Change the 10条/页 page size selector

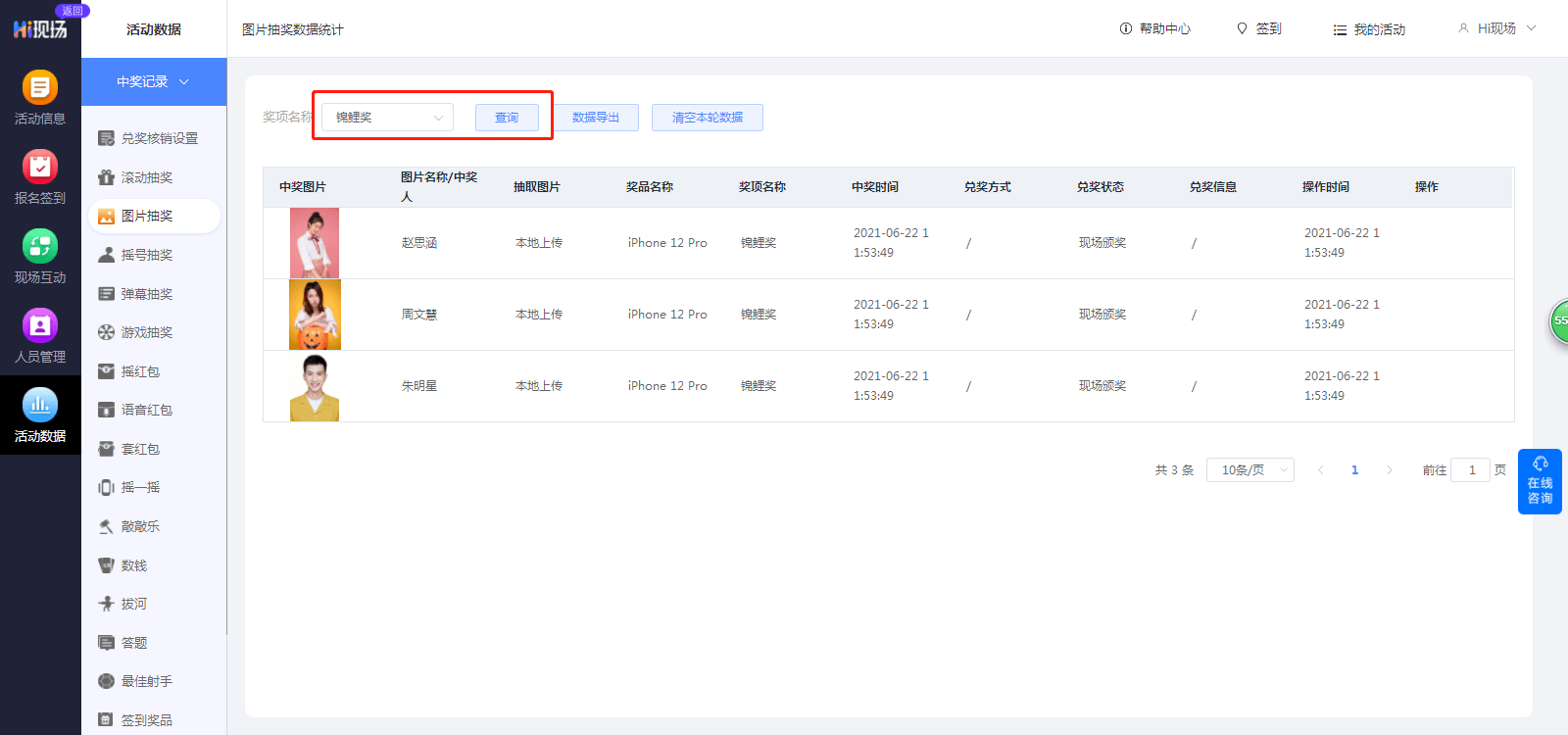[x=1249, y=470]
